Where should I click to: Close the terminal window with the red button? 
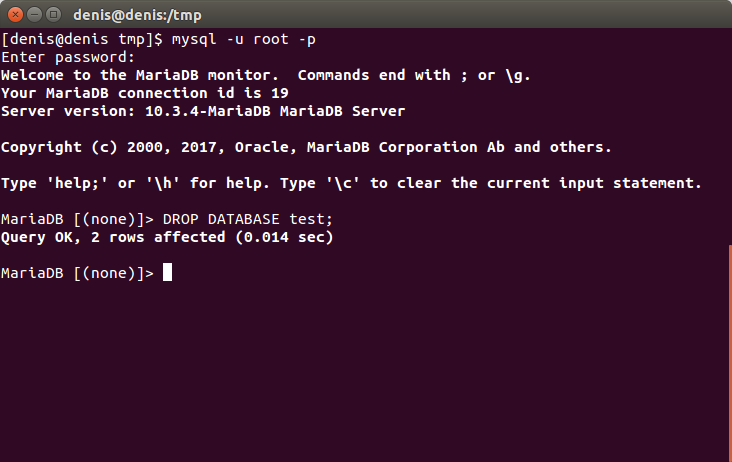[15, 14]
